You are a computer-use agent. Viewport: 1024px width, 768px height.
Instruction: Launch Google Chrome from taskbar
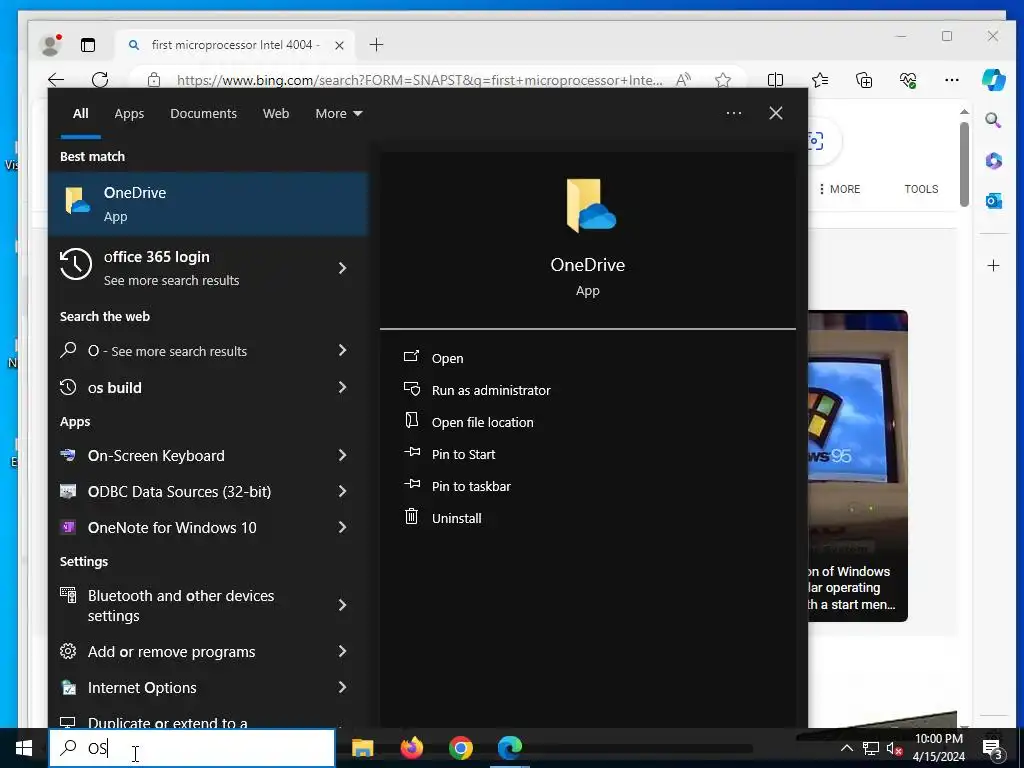click(x=460, y=748)
